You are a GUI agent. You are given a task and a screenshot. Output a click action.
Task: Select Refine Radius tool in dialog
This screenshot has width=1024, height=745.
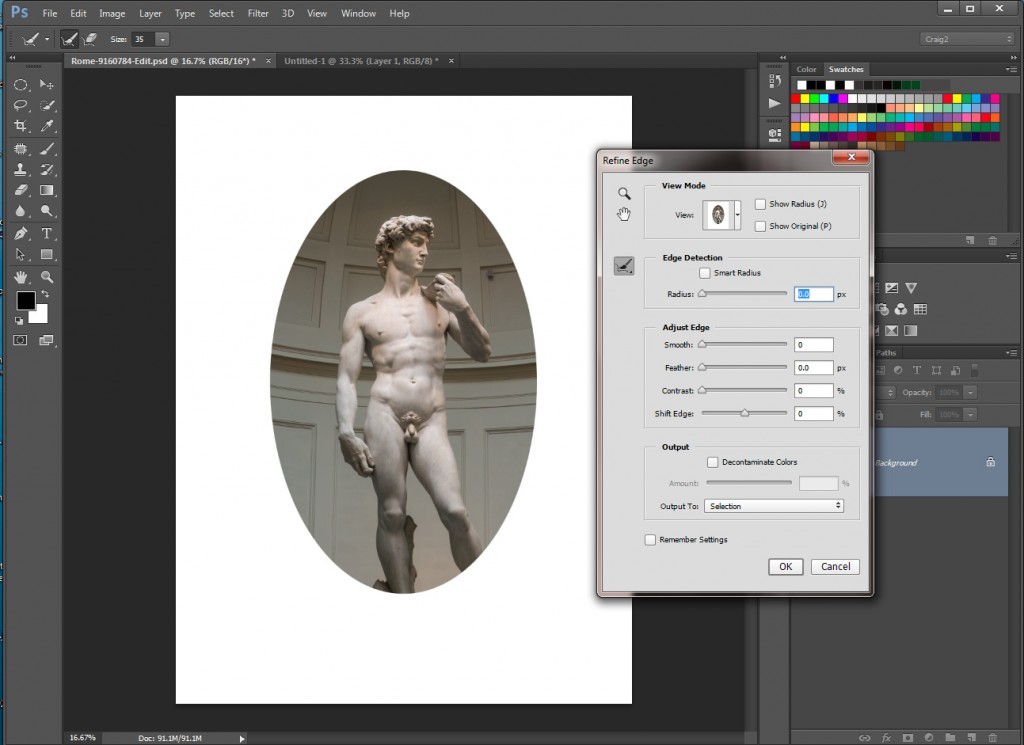[624, 266]
